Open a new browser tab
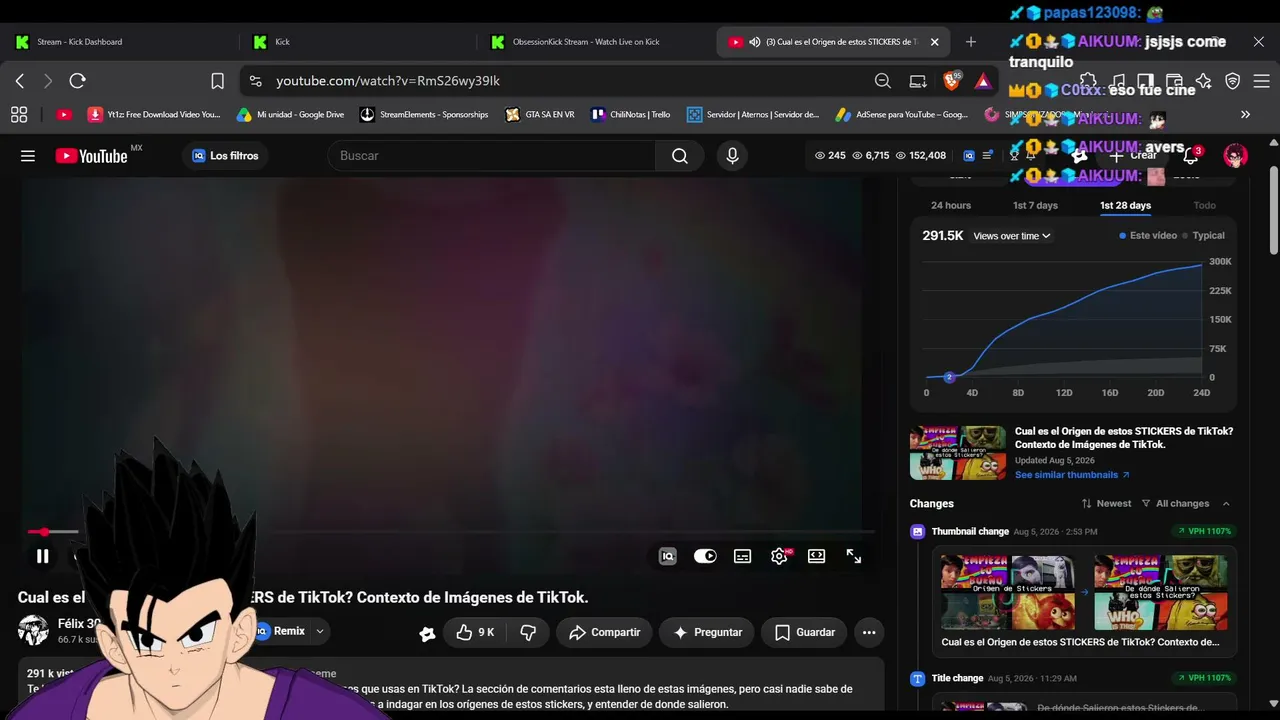This screenshot has height=720, width=1280. [971, 42]
